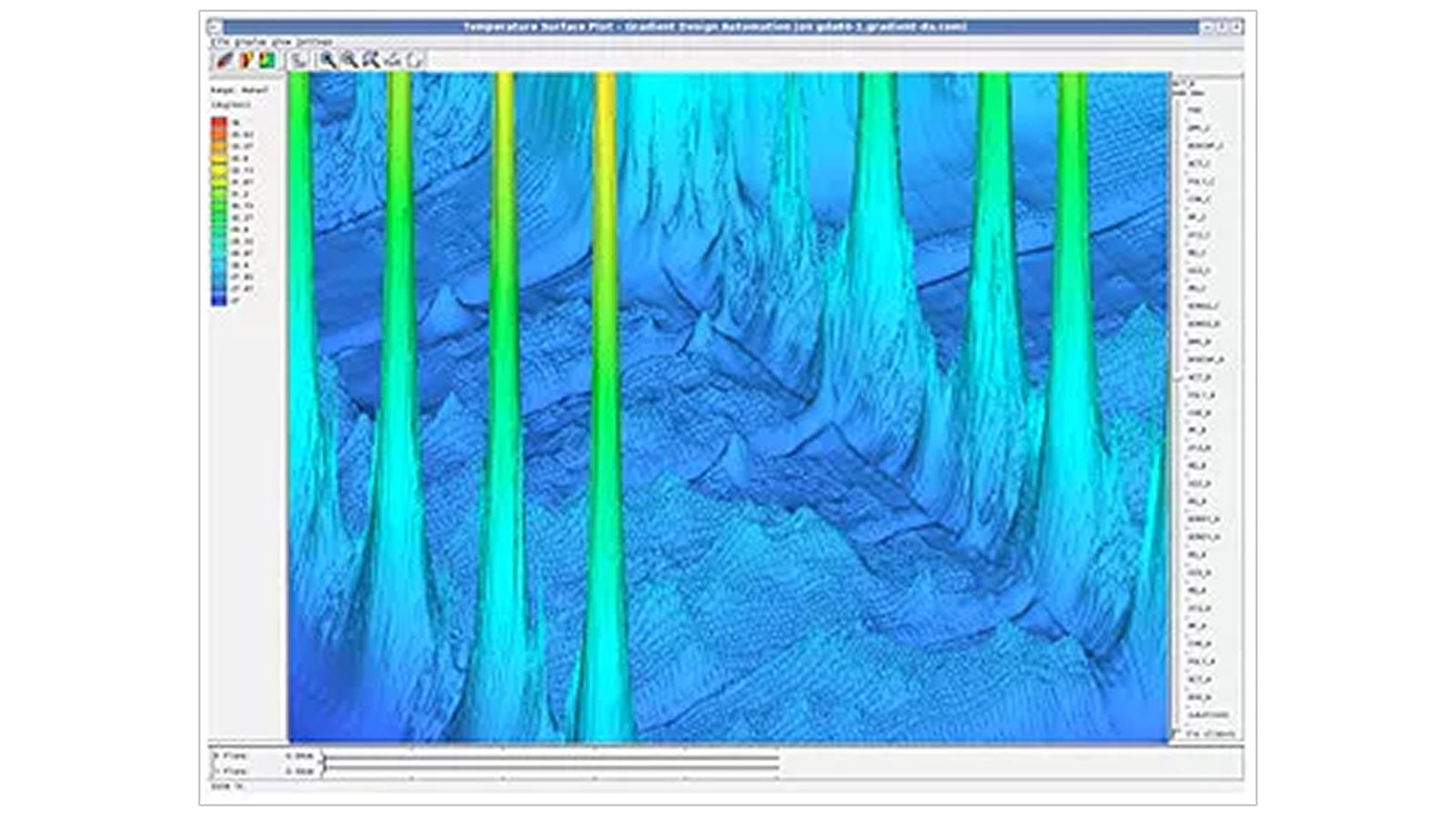Open the File menu

219,42
